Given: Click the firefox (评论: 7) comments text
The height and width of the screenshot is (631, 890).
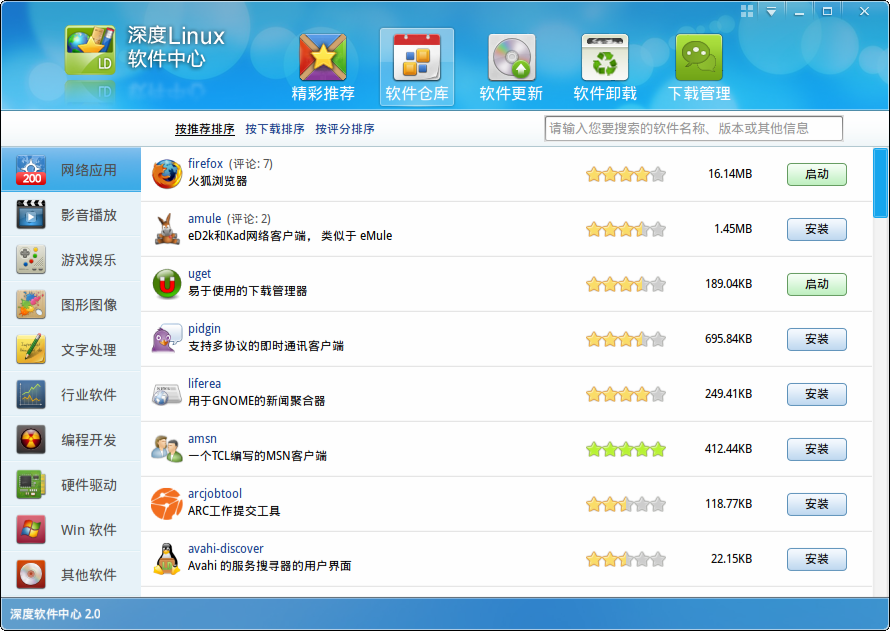Looking at the screenshot, I should tap(251, 164).
